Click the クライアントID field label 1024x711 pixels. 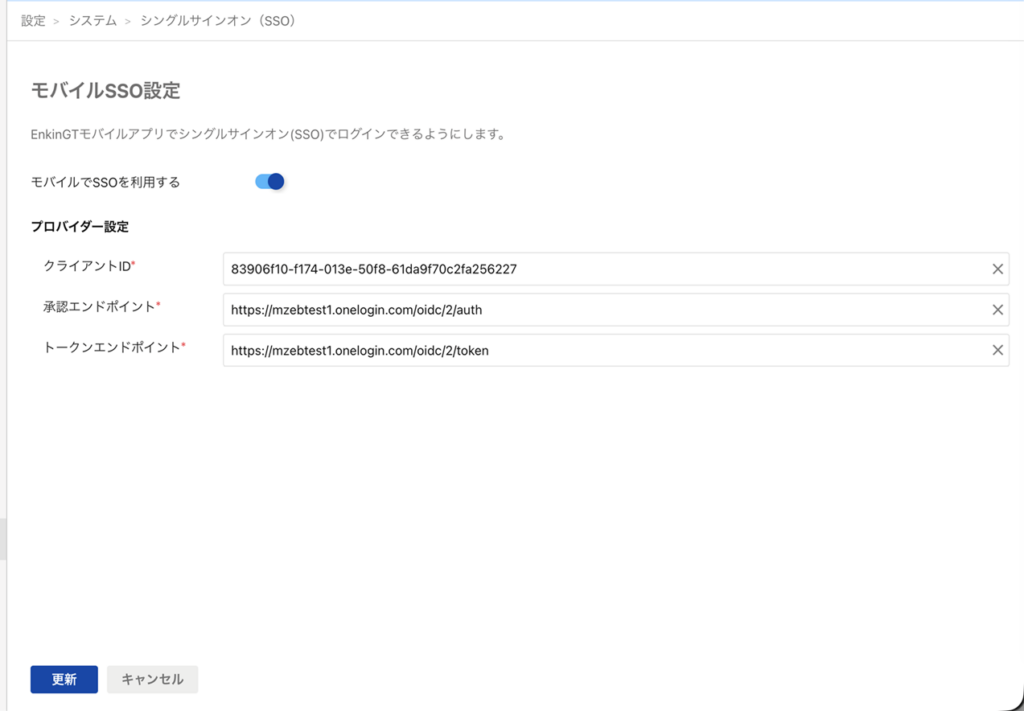point(87,266)
